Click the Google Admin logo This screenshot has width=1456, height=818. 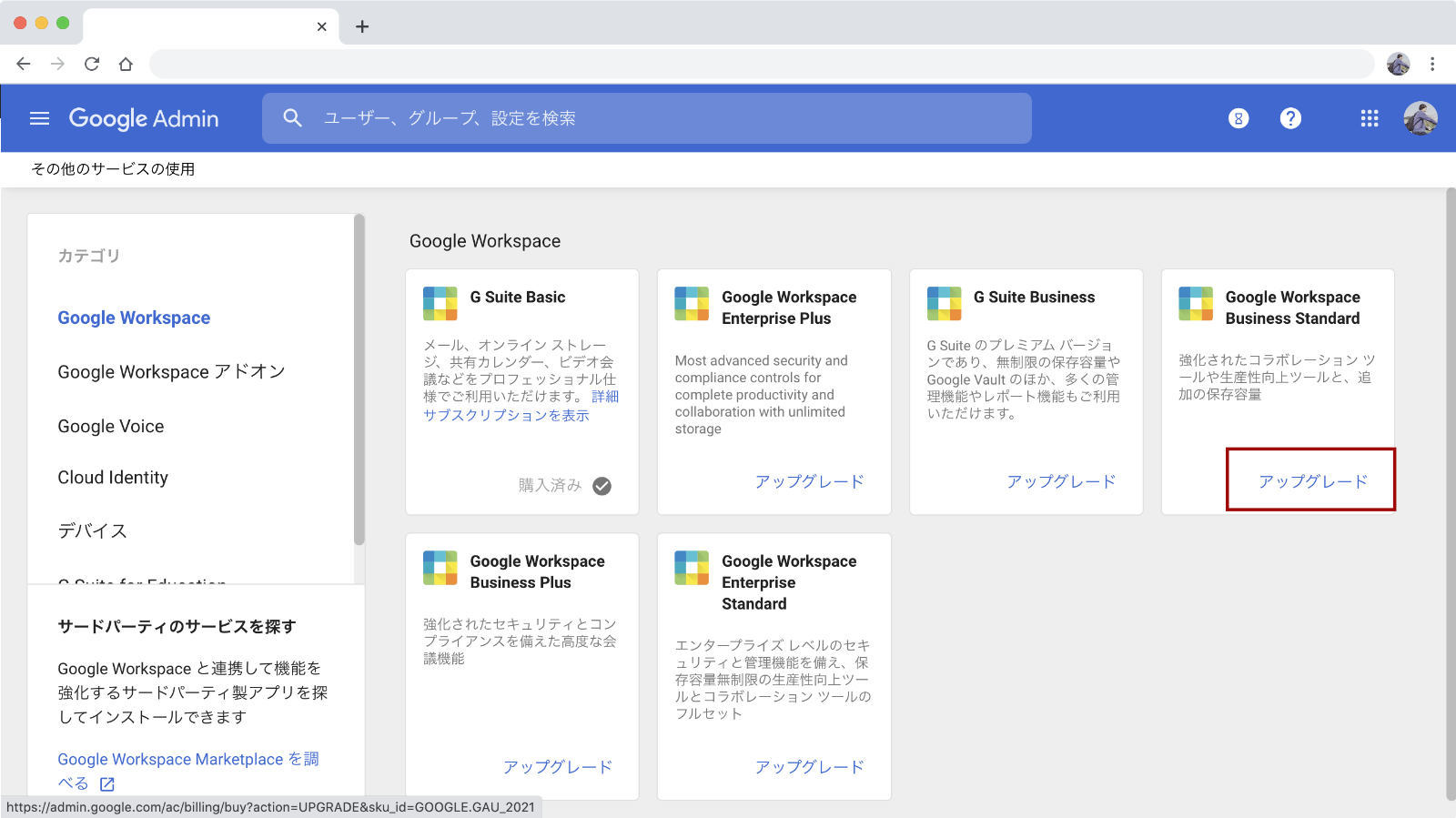coord(144,118)
